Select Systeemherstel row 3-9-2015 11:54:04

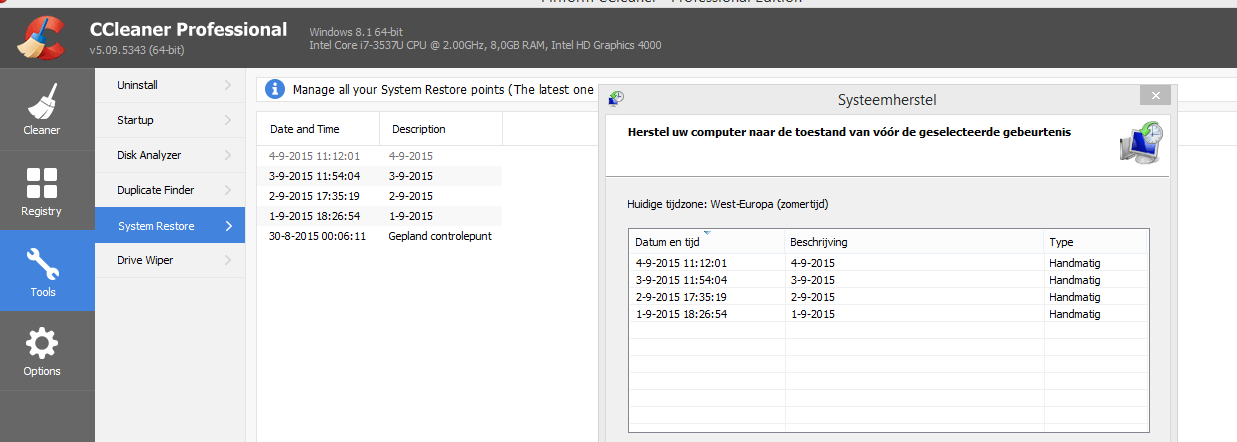888,280
